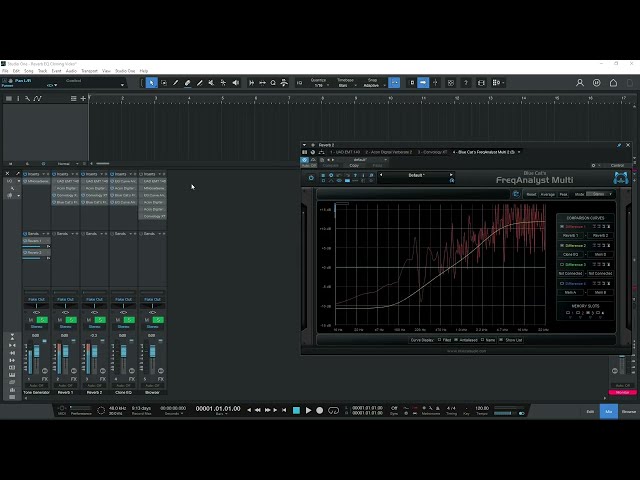Click the Reset button in FreqAnalyst
The width and height of the screenshot is (640, 480).
(x=531, y=194)
